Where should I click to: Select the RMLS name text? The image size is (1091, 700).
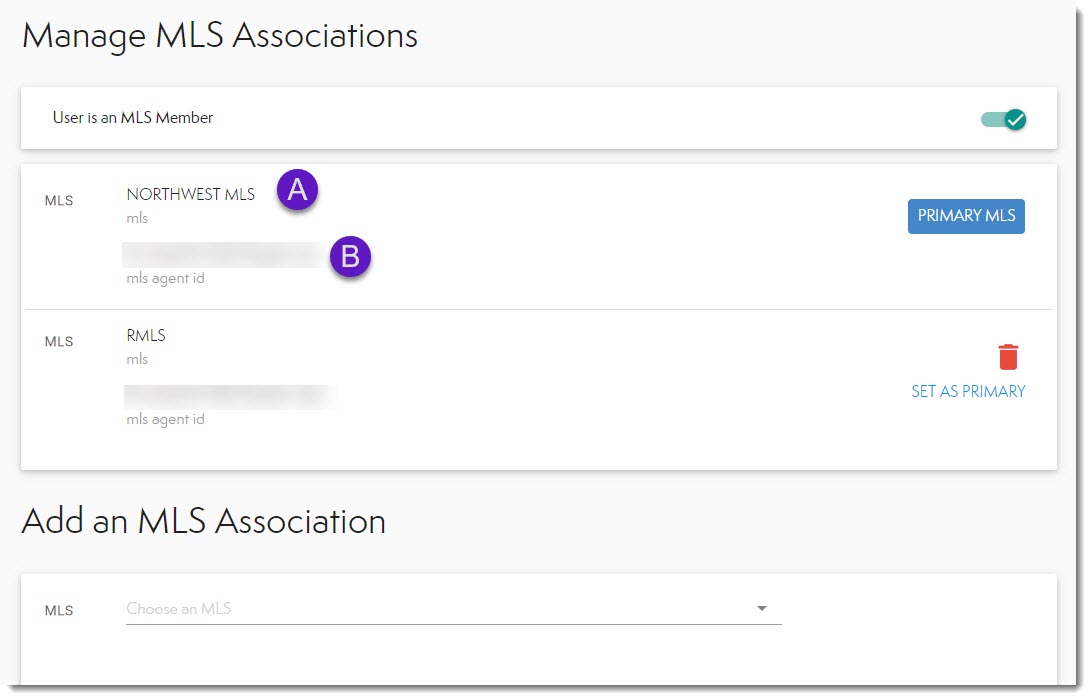click(x=146, y=336)
